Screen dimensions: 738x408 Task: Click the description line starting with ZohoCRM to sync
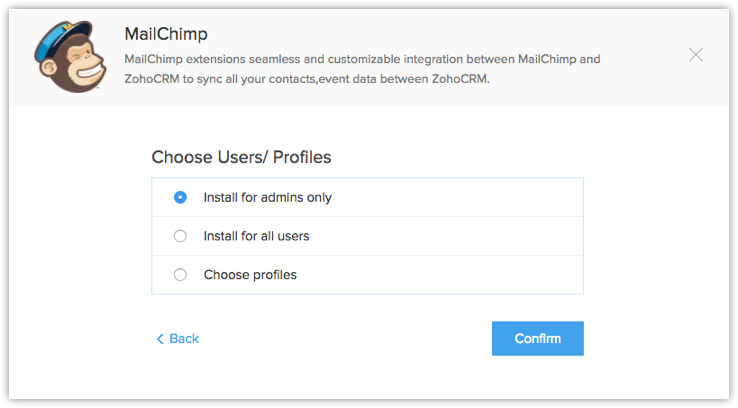307,79
